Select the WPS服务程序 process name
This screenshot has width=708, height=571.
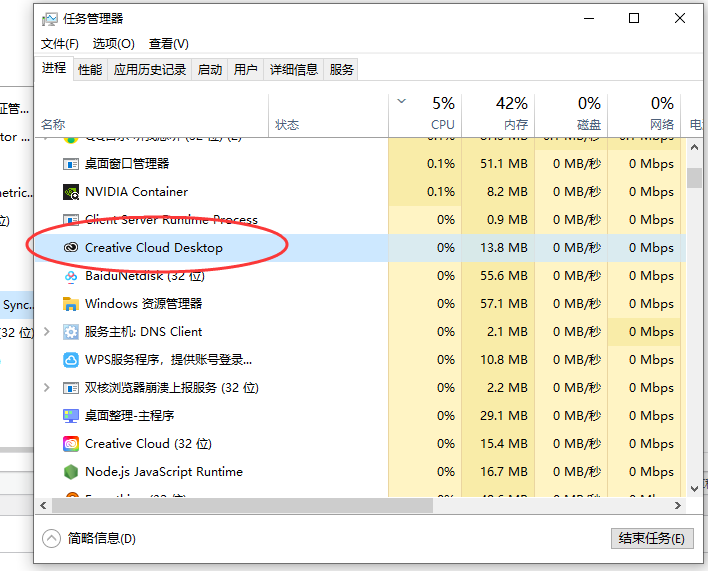point(168,360)
